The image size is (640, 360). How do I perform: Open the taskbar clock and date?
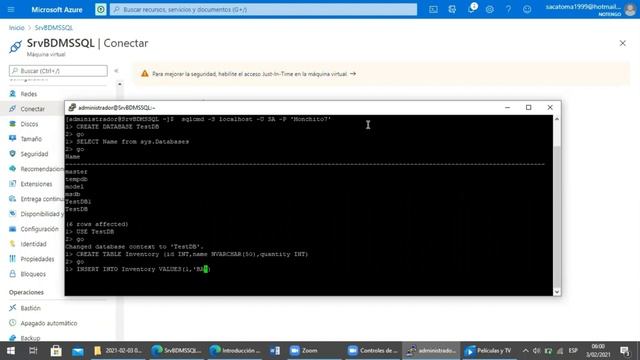point(598,351)
